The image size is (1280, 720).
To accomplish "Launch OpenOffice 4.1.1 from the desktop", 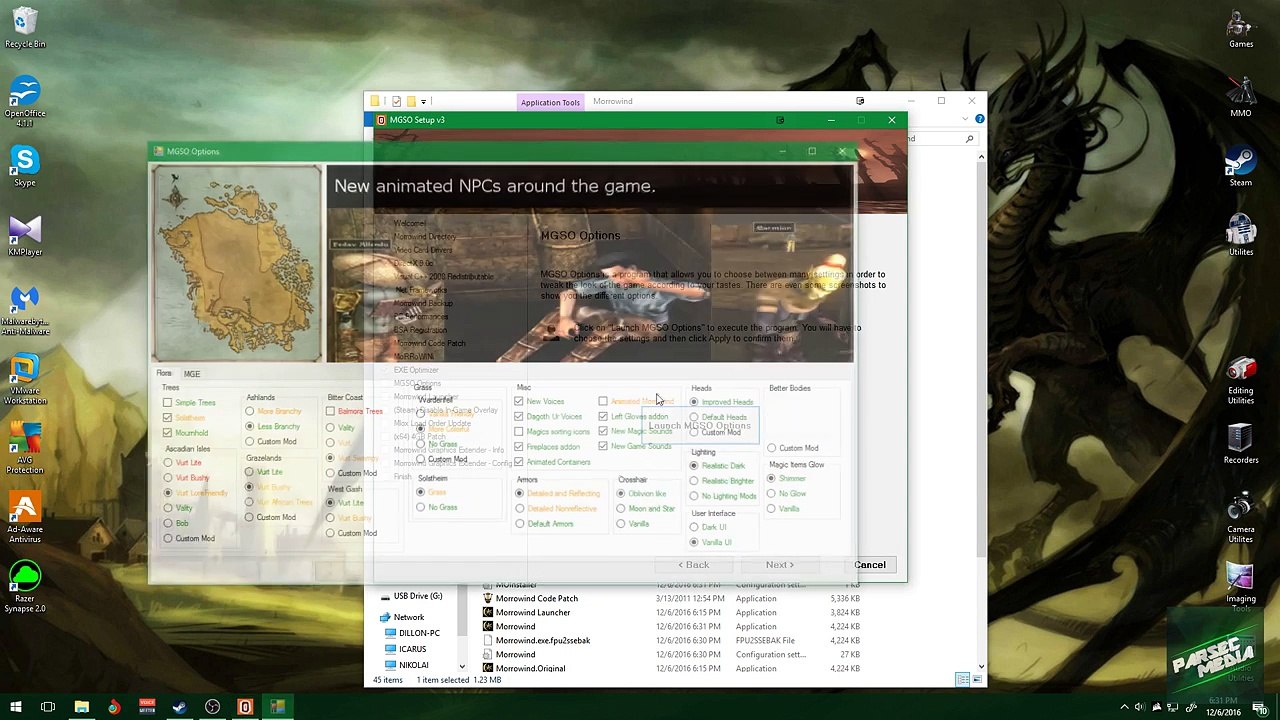I will 25,103.
